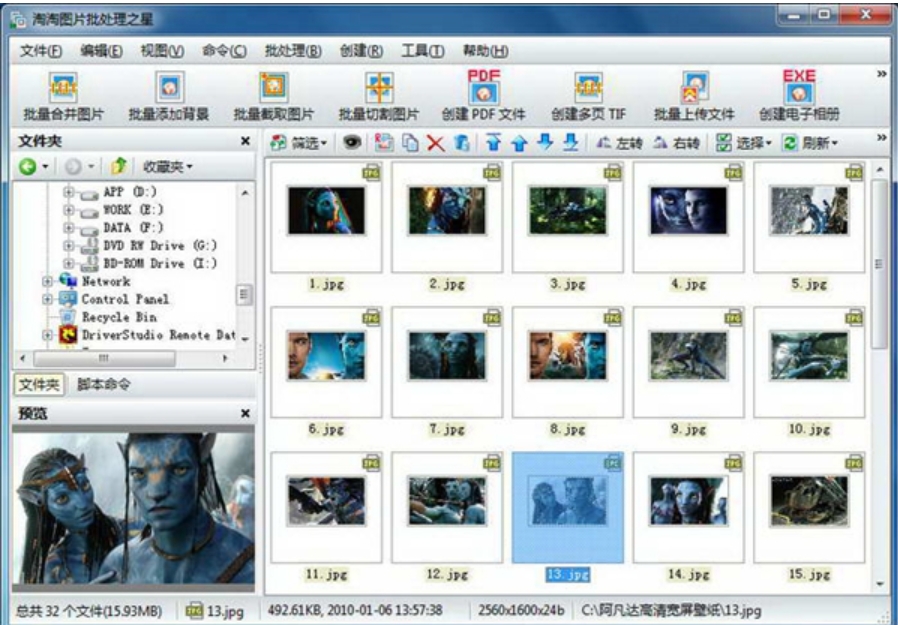This screenshot has width=898, height=625.
Task: Close the 文件夹 panel
Action: (245, 141)
